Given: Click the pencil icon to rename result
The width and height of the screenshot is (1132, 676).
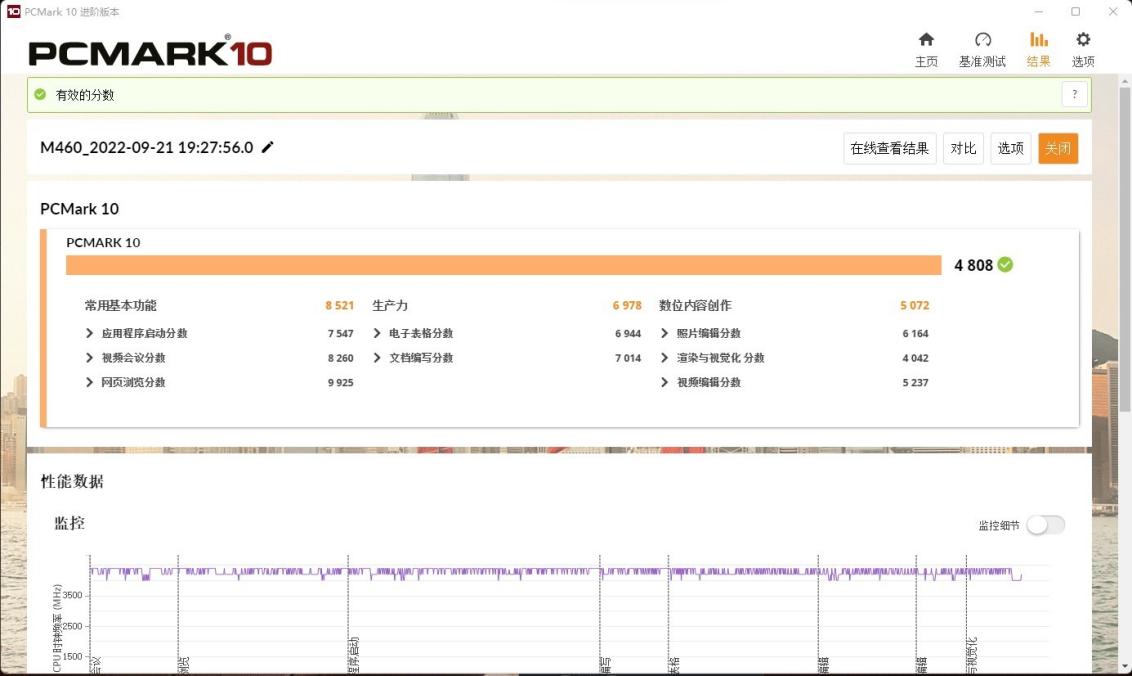Looking at the screenshot, I should pyautogui.click(x=268, y=147).
